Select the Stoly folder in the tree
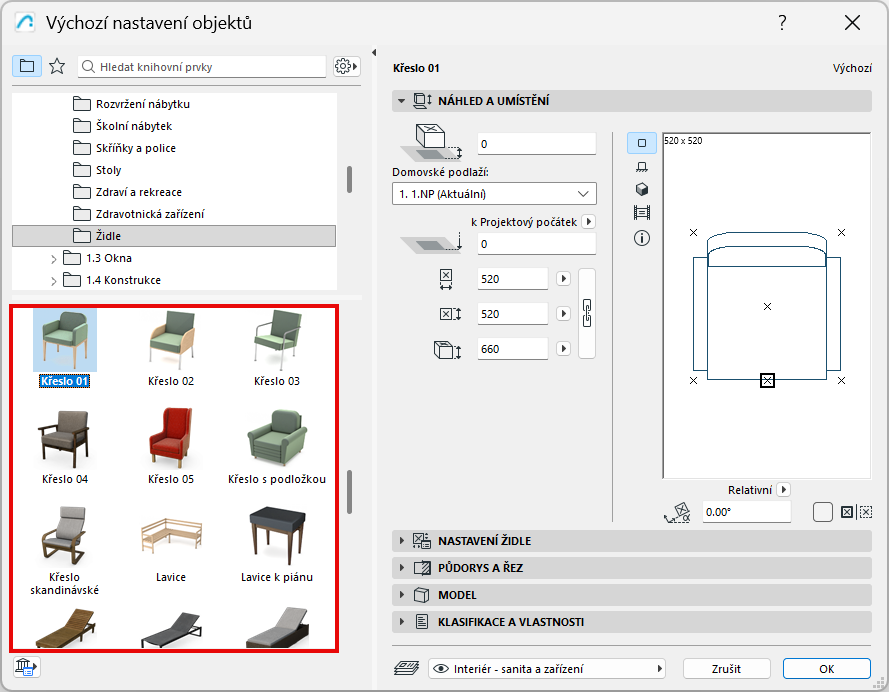889x692 pixels. pyautogui.click(x=109, y=170)
